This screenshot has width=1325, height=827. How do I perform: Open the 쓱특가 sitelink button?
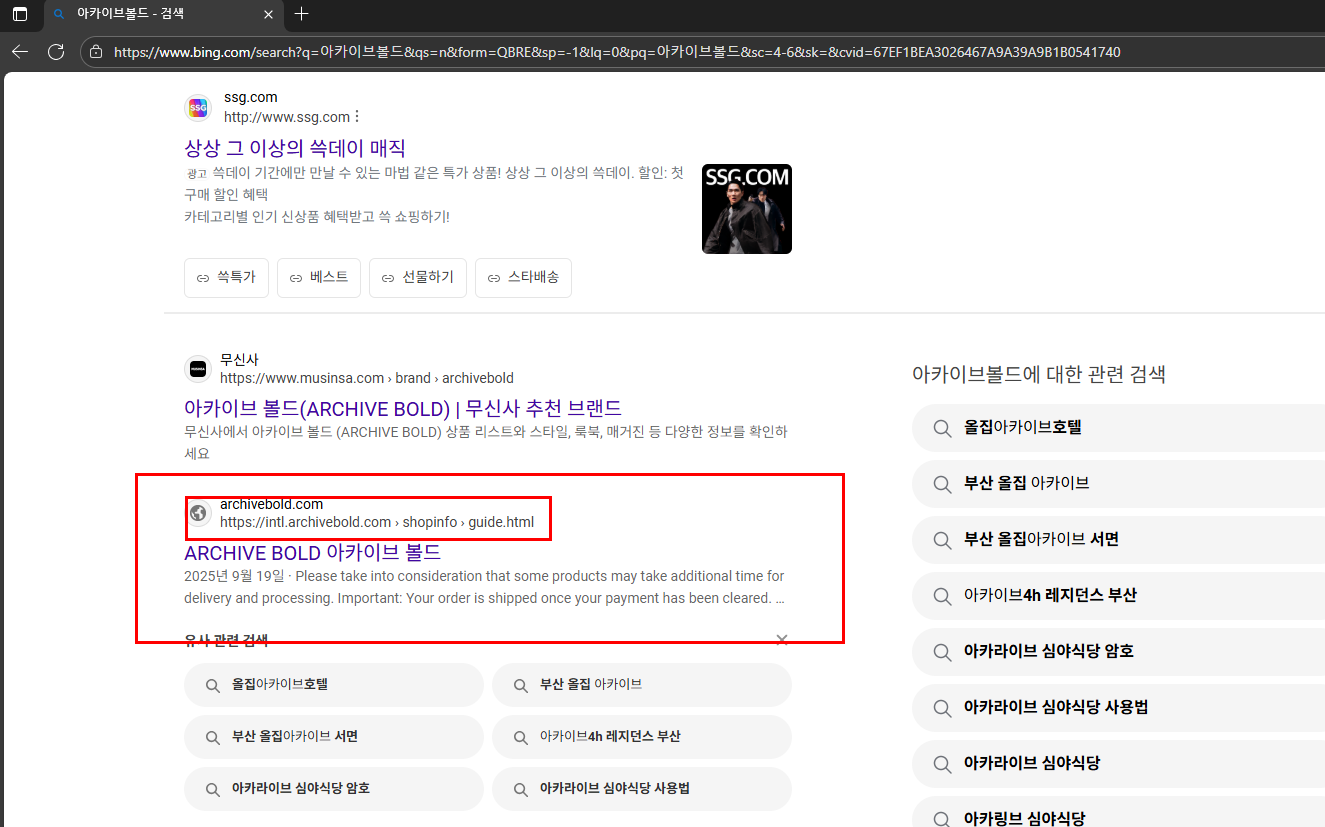(x=226, y=278)
